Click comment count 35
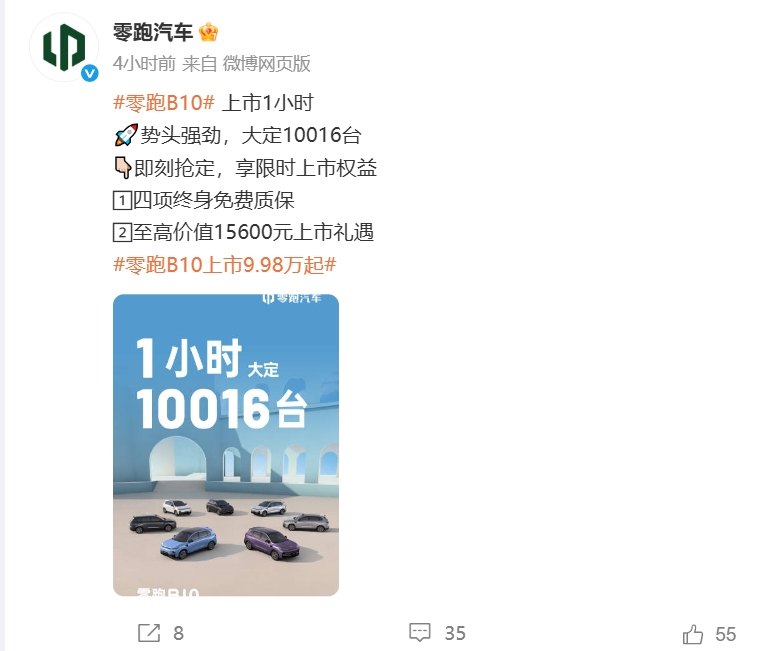This screenshot has height=651, width=784. pyautogui.click(x=455, y=634)
